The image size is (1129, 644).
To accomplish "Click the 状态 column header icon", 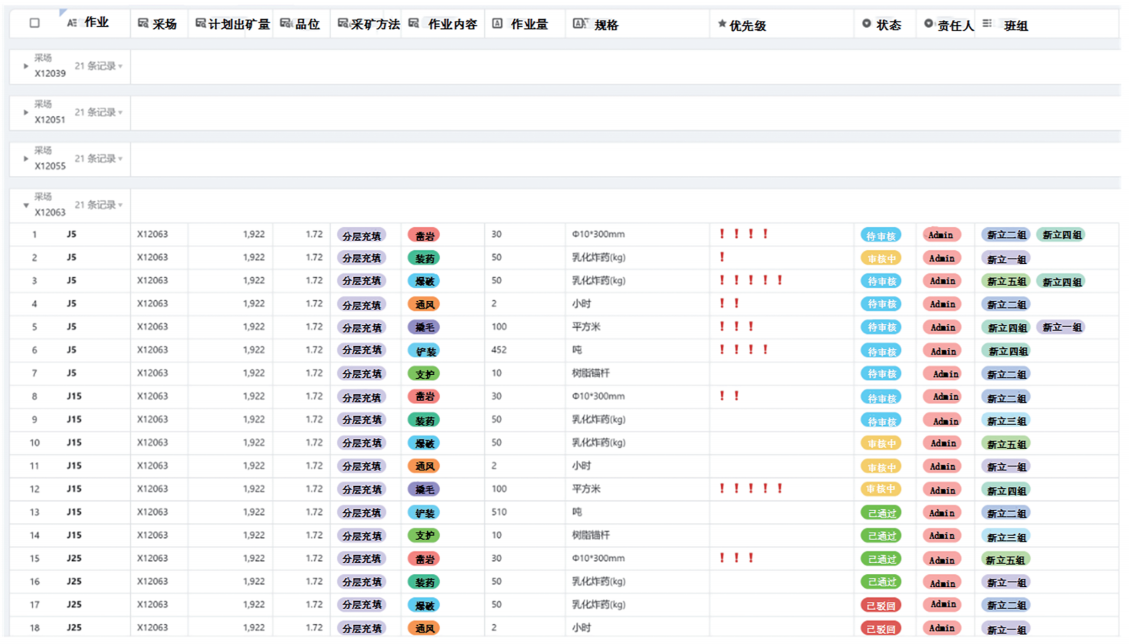I will click(866, 24).
